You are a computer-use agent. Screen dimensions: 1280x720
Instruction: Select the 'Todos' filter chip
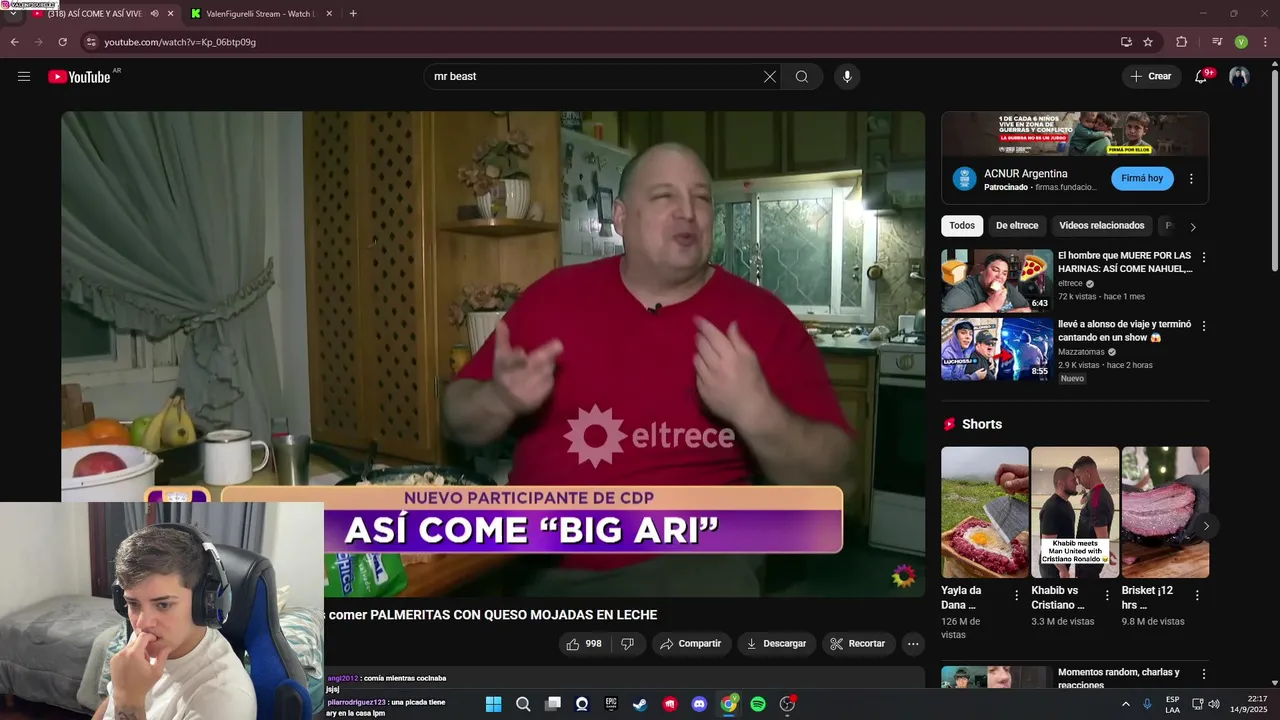962,226
